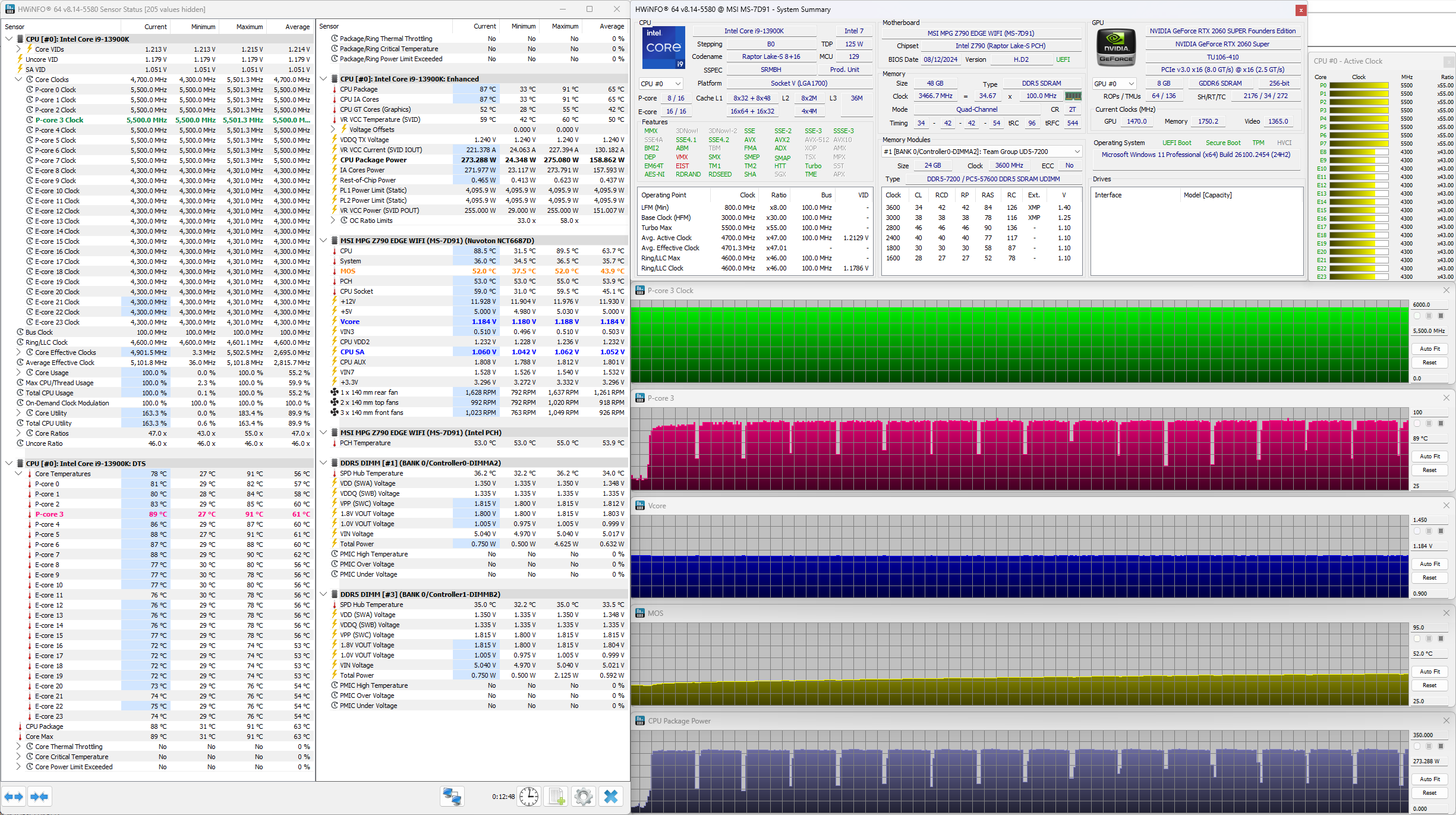Click the 6000.0 maximum field of P-core 3 Clock graph
1456x815 pixels.
(1430, 304)
